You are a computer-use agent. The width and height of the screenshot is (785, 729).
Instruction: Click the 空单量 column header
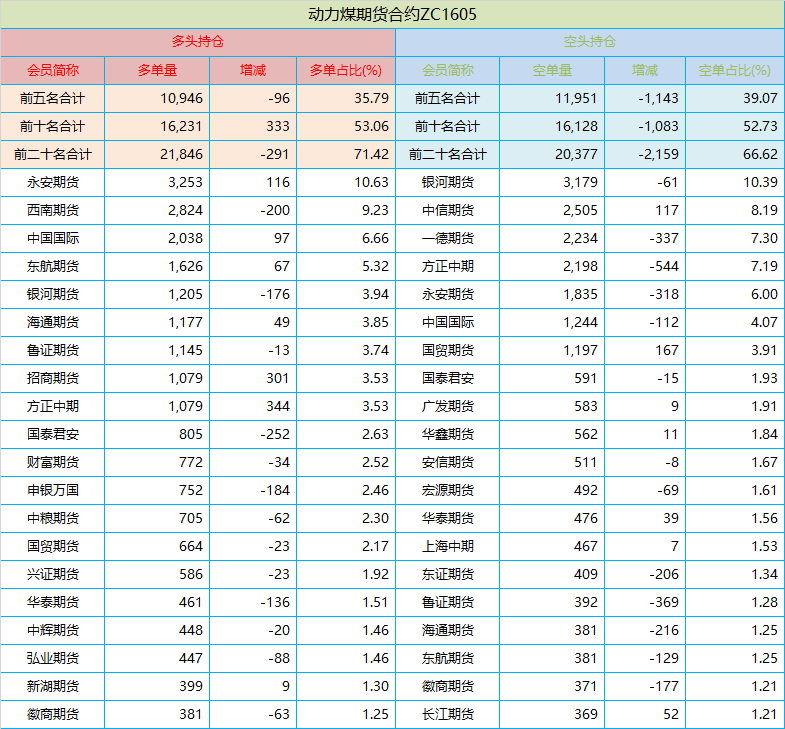[552, 70]
